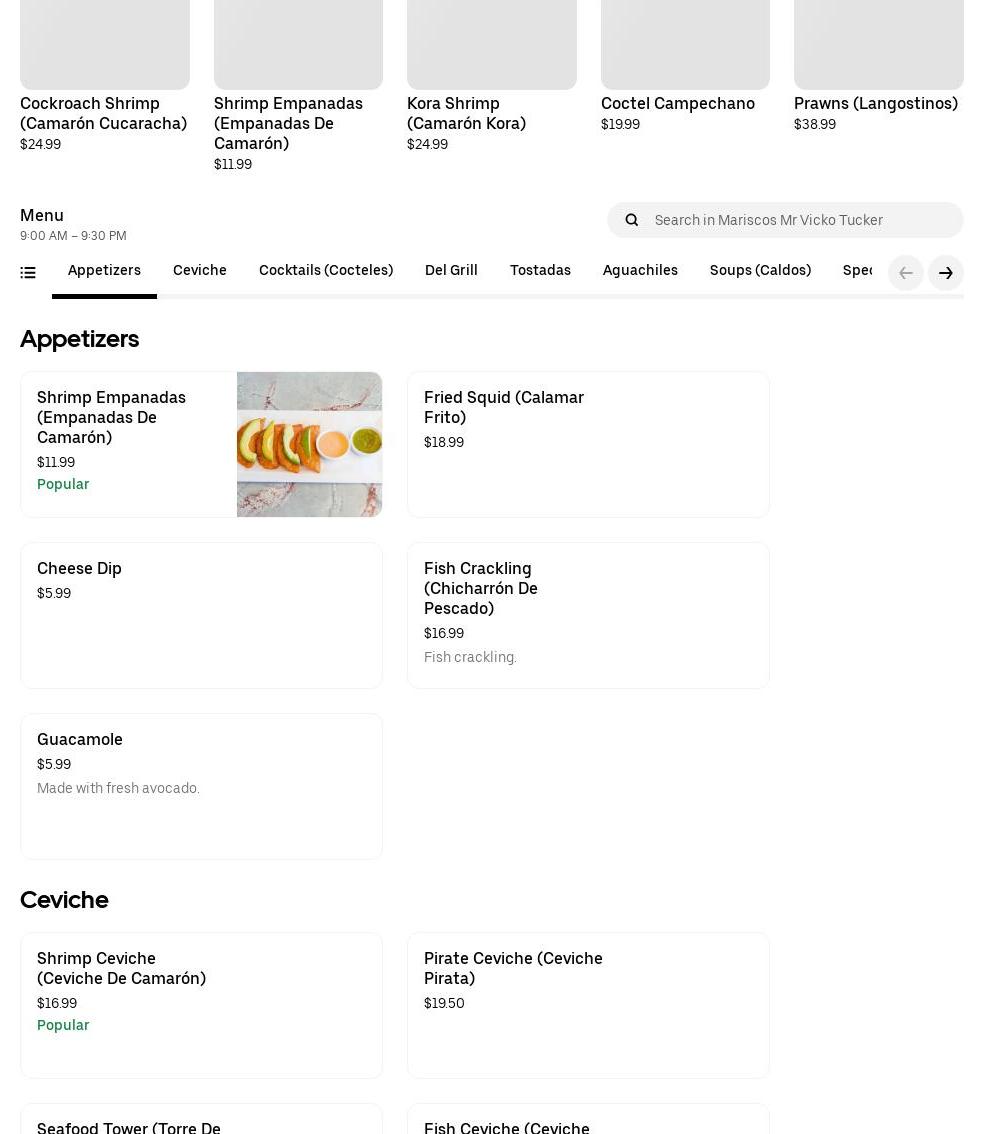Open the Shrimp Ceviche item card

[201, 1005]
